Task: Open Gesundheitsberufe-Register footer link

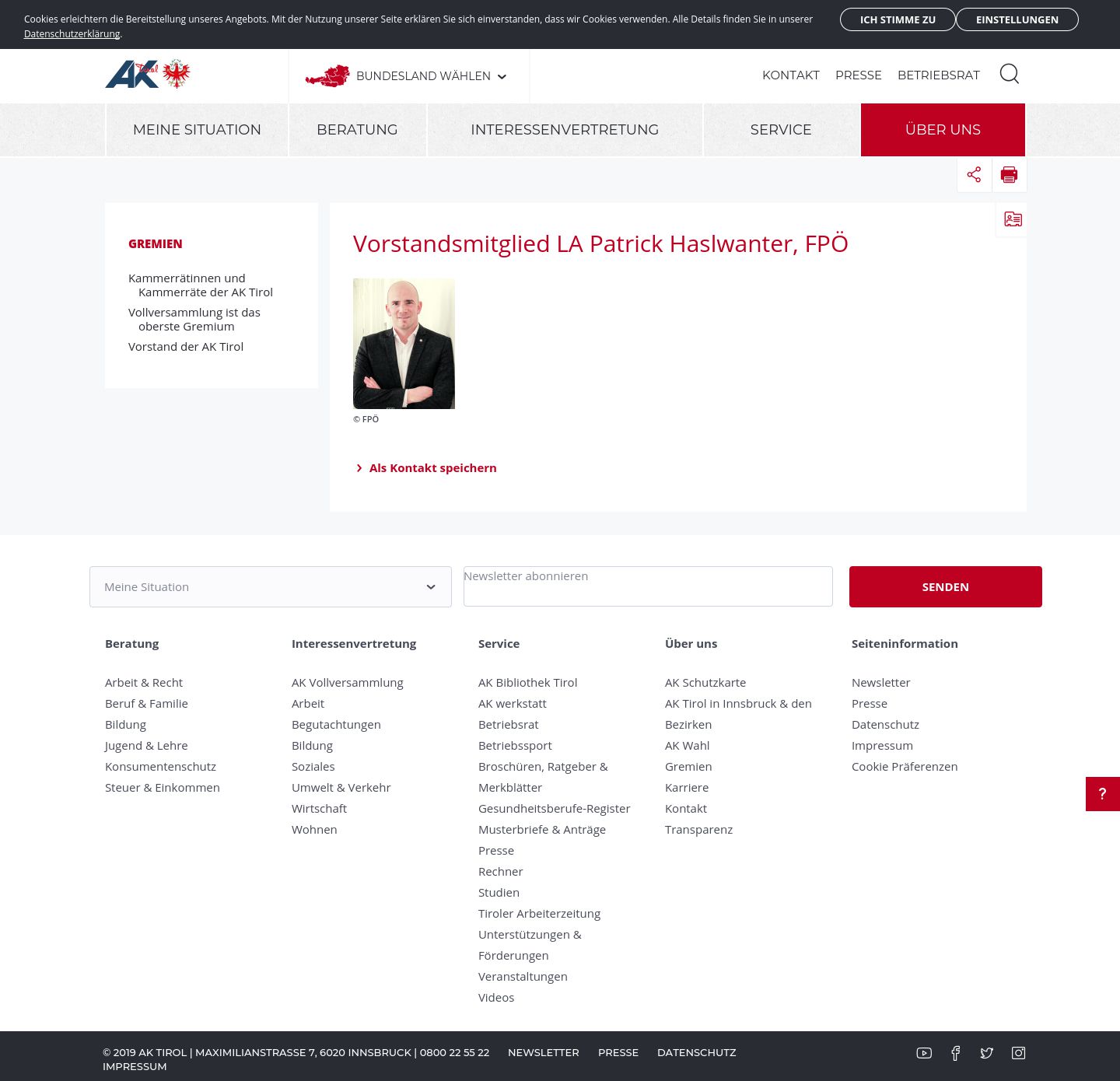Action: pos(555,808)
